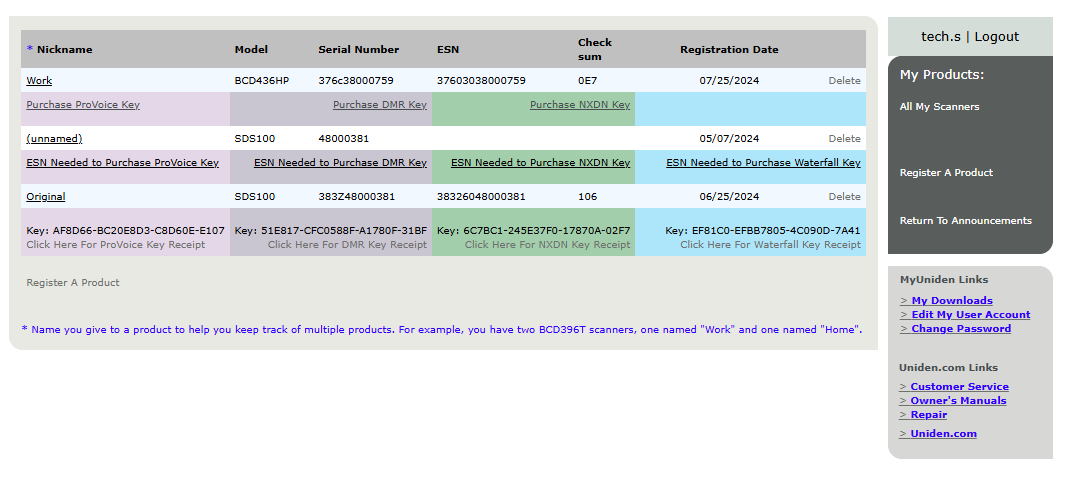
Task: Delete the Original SDS100 scanner
Action: click(x=844, y=196)
